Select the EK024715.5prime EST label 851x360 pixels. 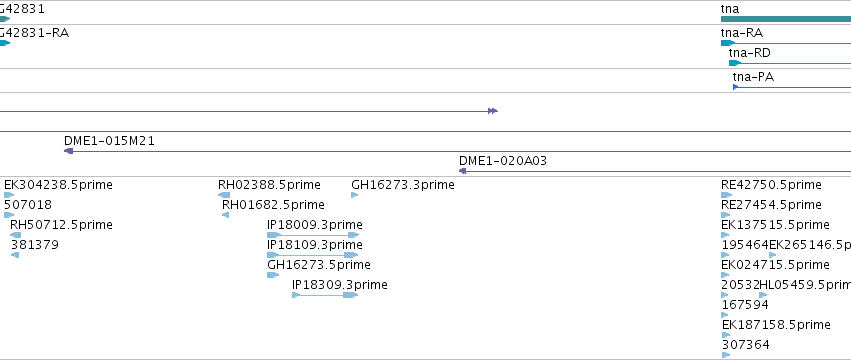point(775,265)
